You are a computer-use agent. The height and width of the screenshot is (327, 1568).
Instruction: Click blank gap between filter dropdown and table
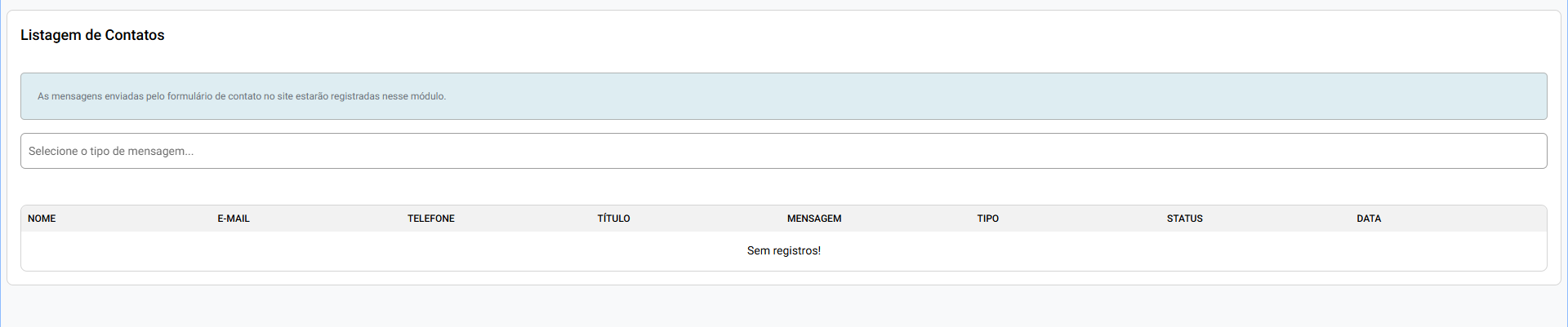click(x=784, y=187)
